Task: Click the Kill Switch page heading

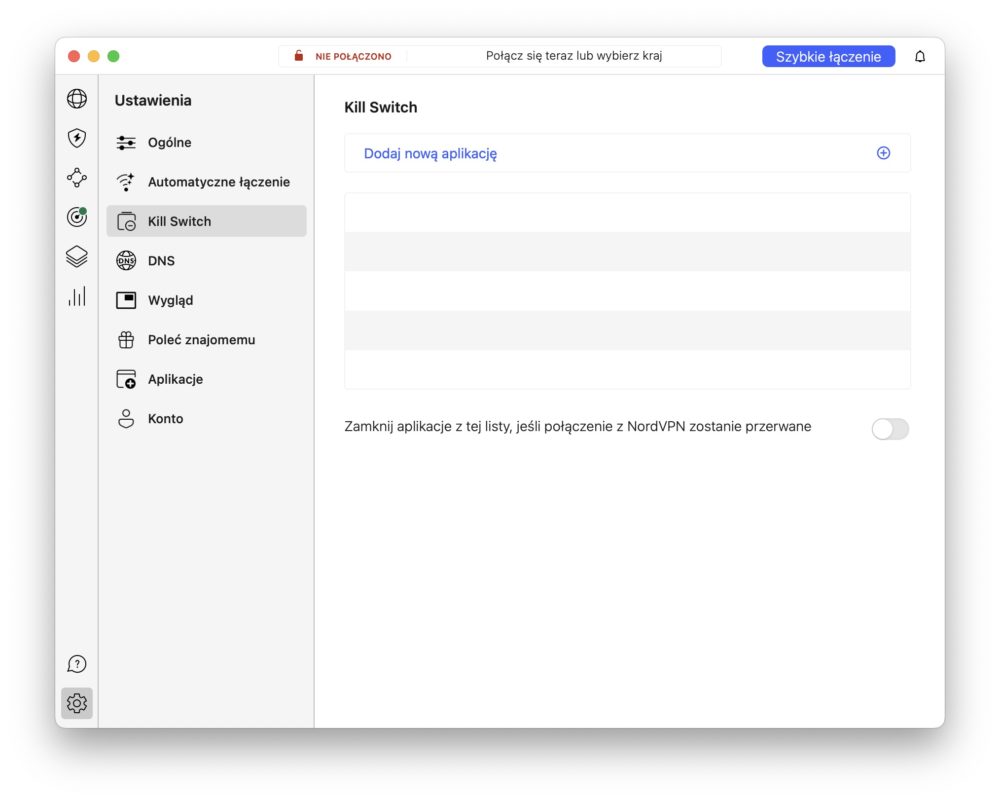Action: coord(381,107)
